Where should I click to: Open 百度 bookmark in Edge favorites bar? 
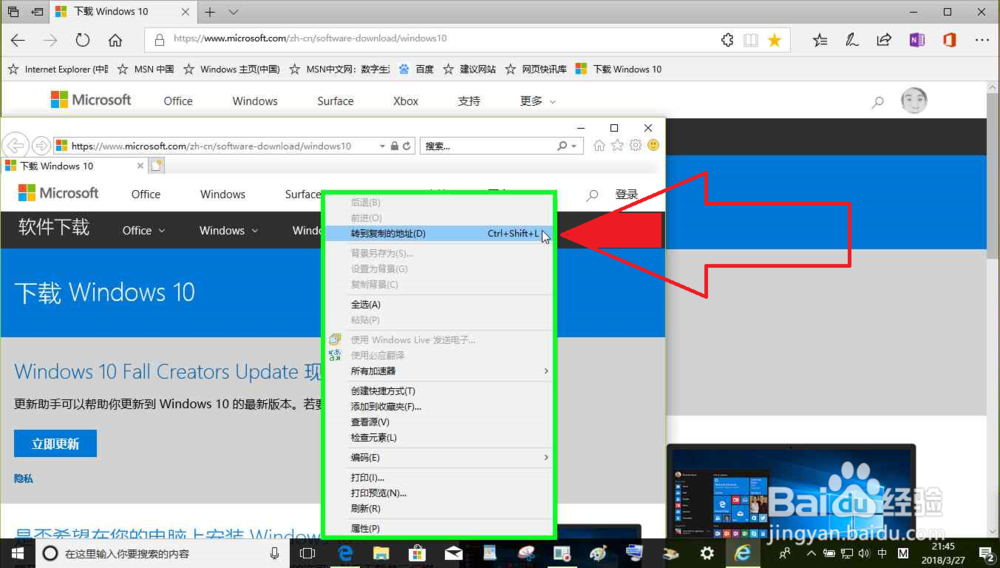pyautogui.click(x=416, y=69)
